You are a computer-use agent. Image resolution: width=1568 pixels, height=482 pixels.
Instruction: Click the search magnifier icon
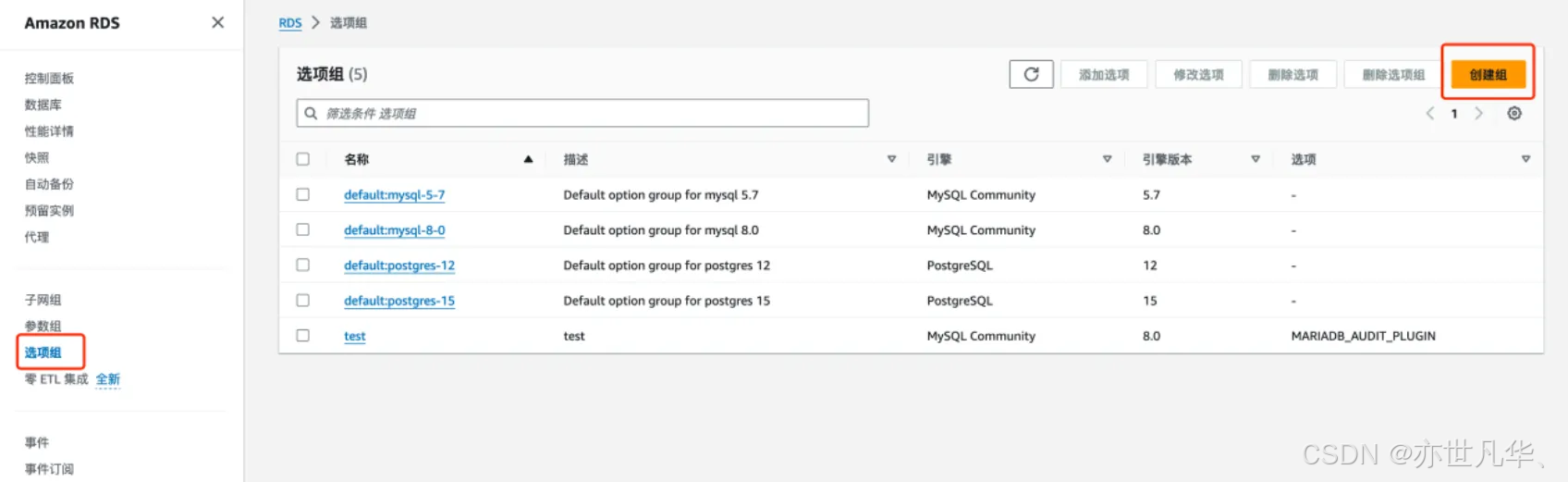tap(311, 113)
